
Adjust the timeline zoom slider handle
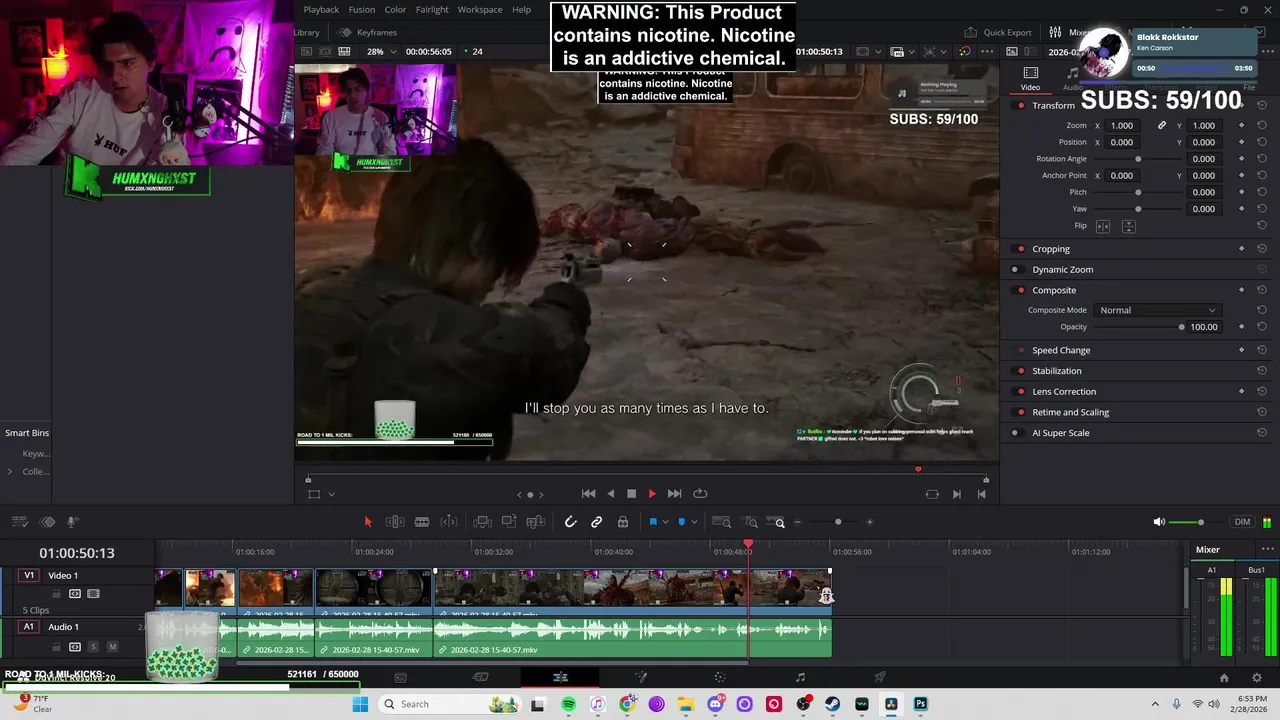tap(838, 522)
